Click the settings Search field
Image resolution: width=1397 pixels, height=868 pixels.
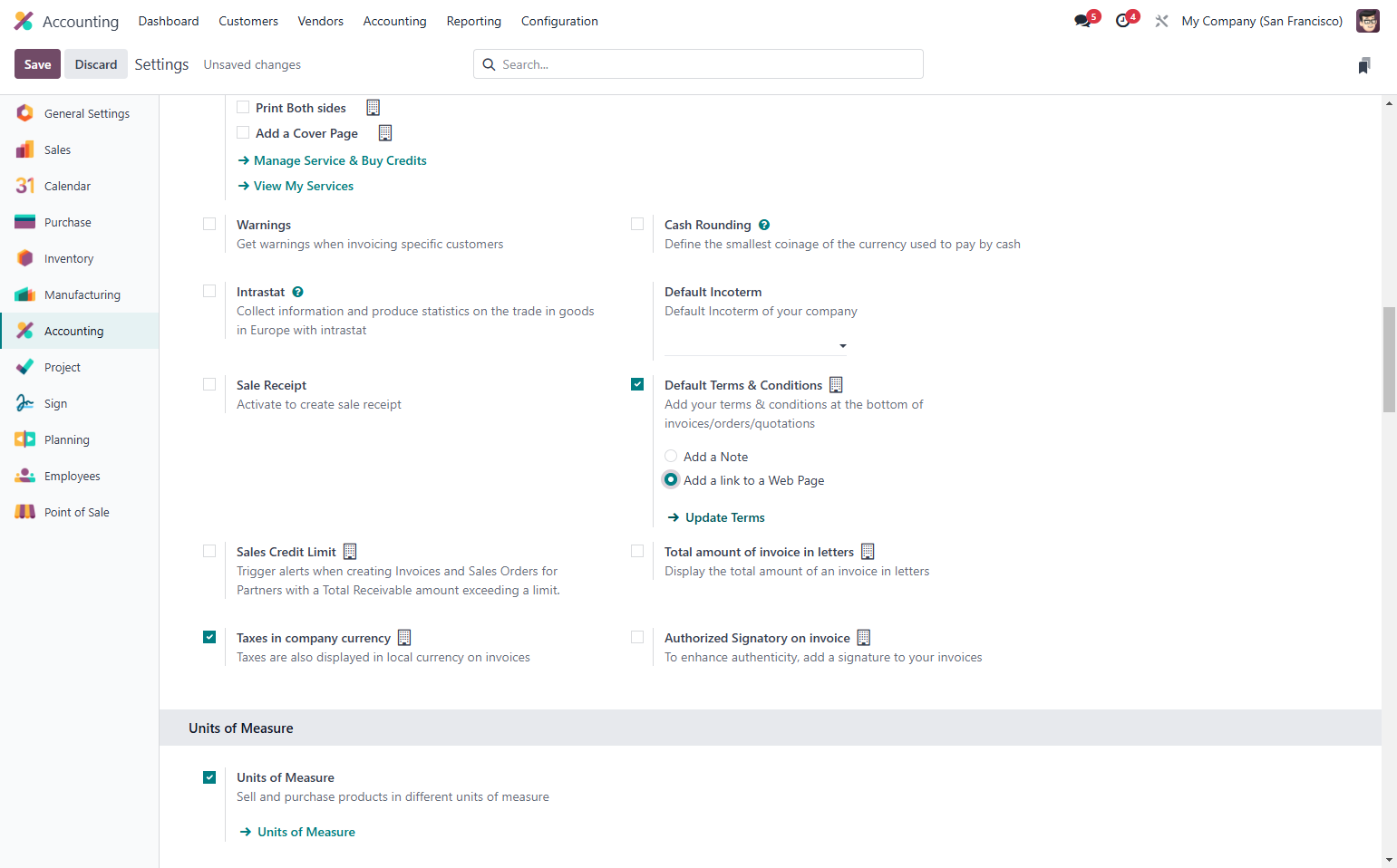tap(698, 64)
